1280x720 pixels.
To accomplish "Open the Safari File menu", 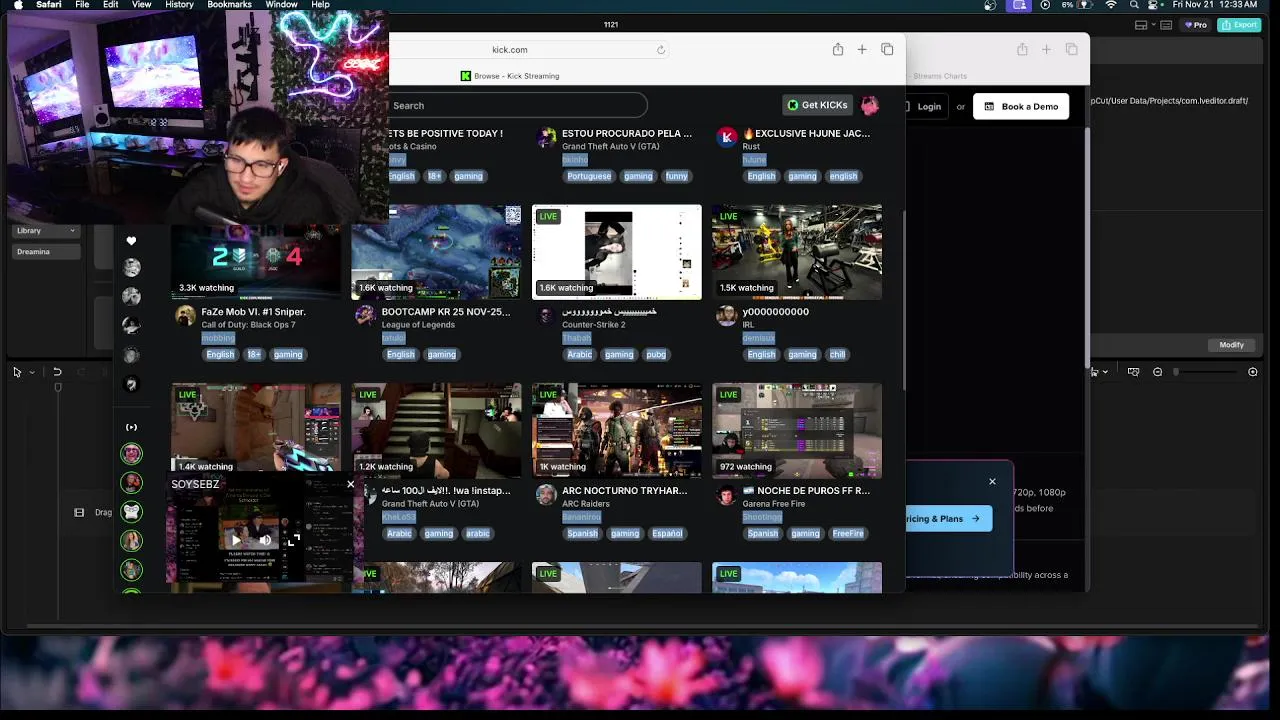I will pos(82,5).
